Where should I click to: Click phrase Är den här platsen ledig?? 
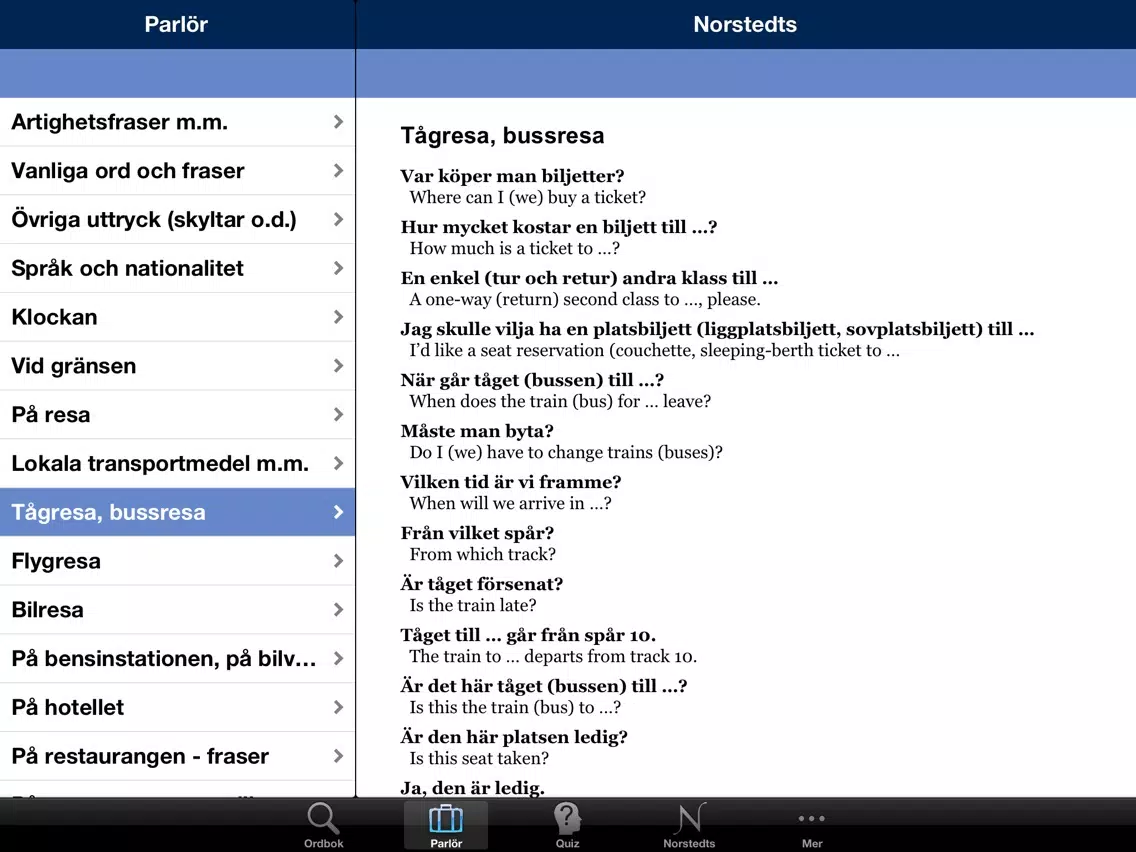click(x=514, y=737)
